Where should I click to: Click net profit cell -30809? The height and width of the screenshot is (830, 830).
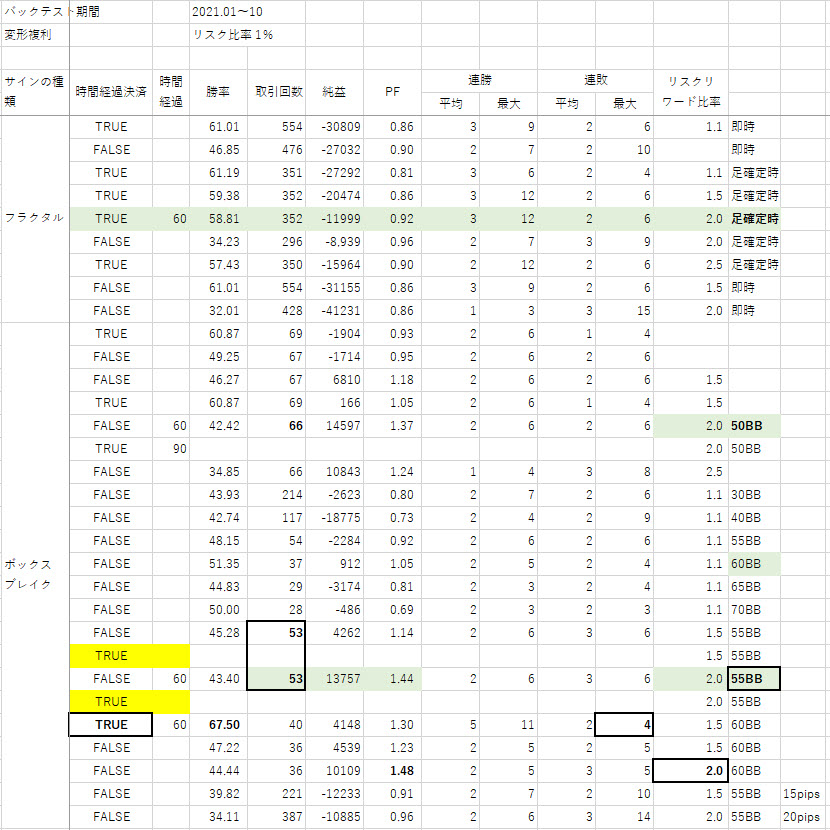coord(335,127)
